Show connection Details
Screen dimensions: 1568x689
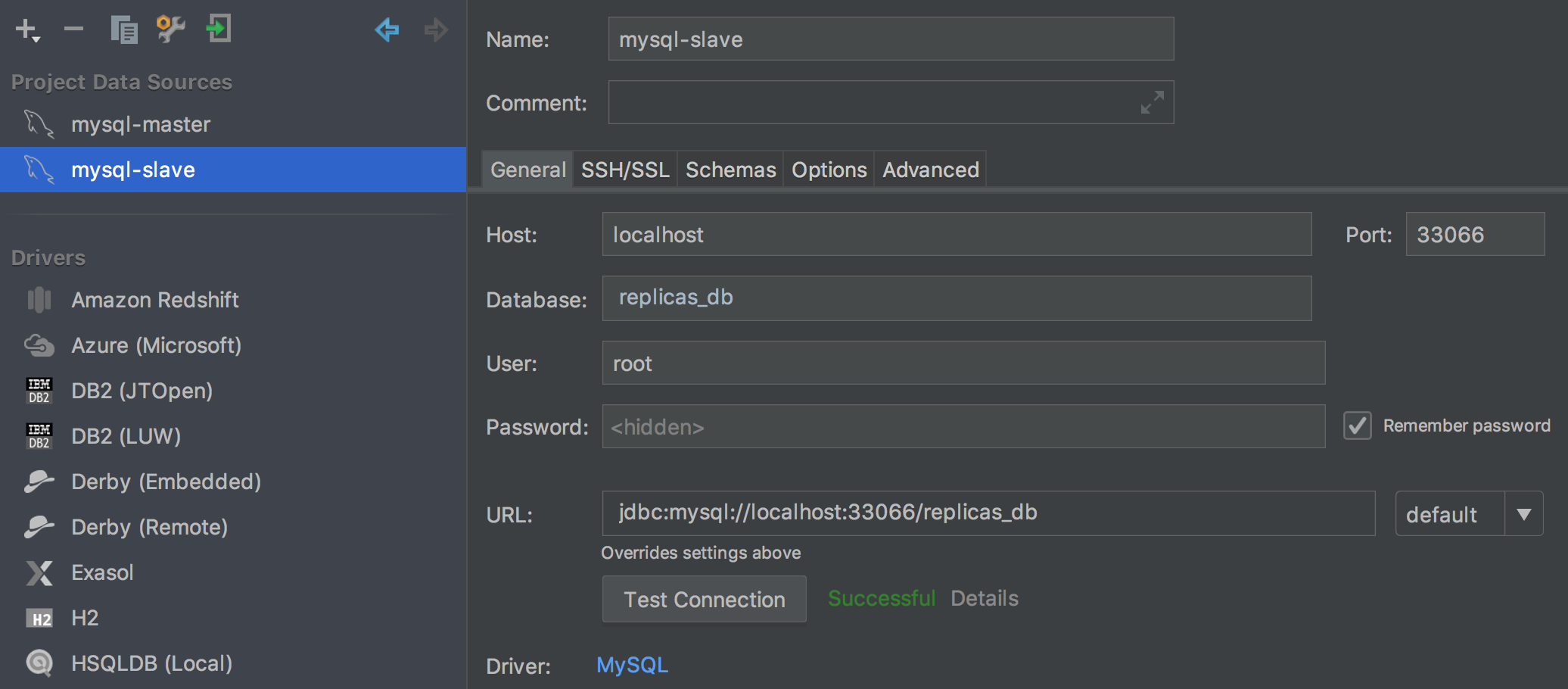(x=984, y=598)
